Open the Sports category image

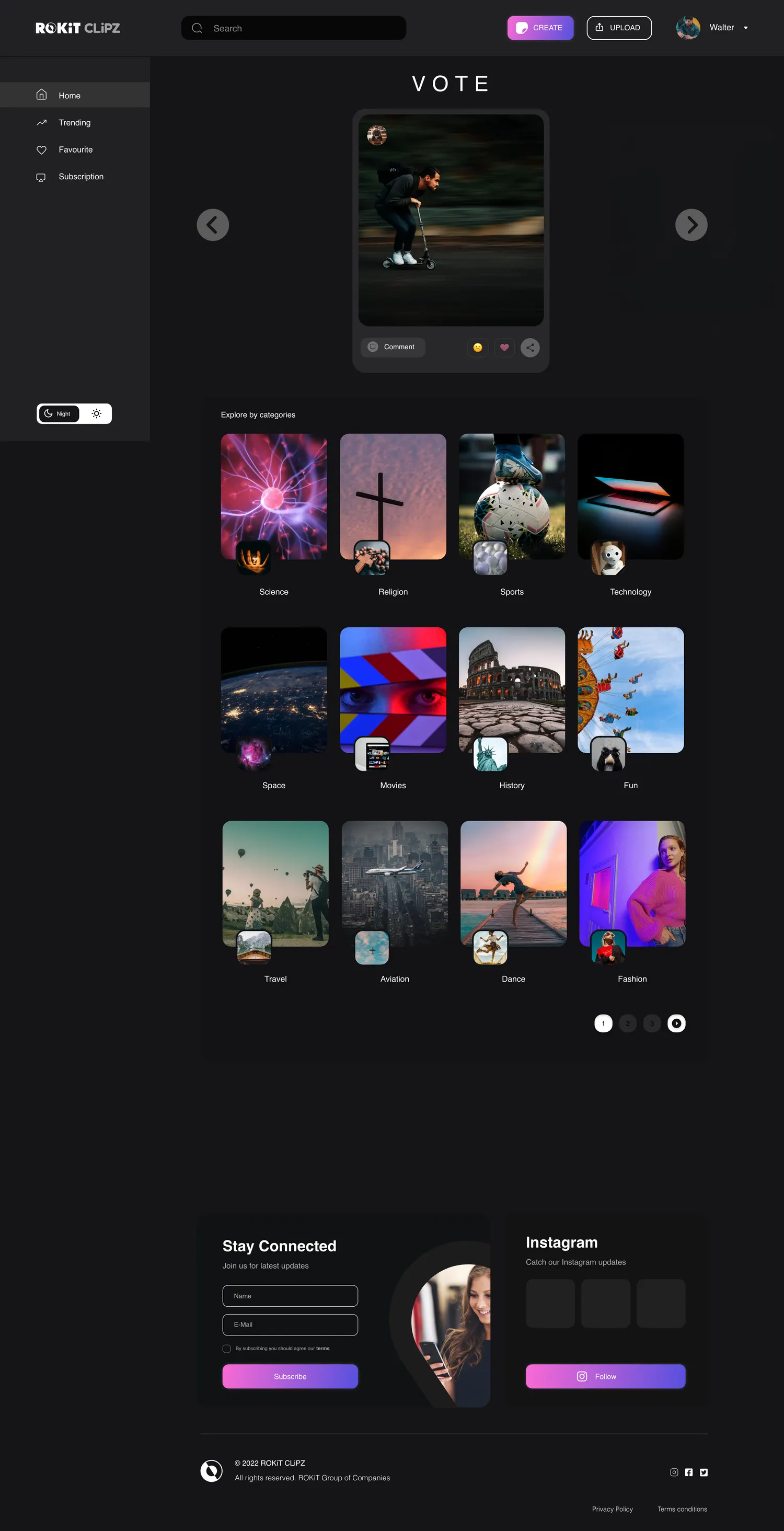click(x=512, y=496)
